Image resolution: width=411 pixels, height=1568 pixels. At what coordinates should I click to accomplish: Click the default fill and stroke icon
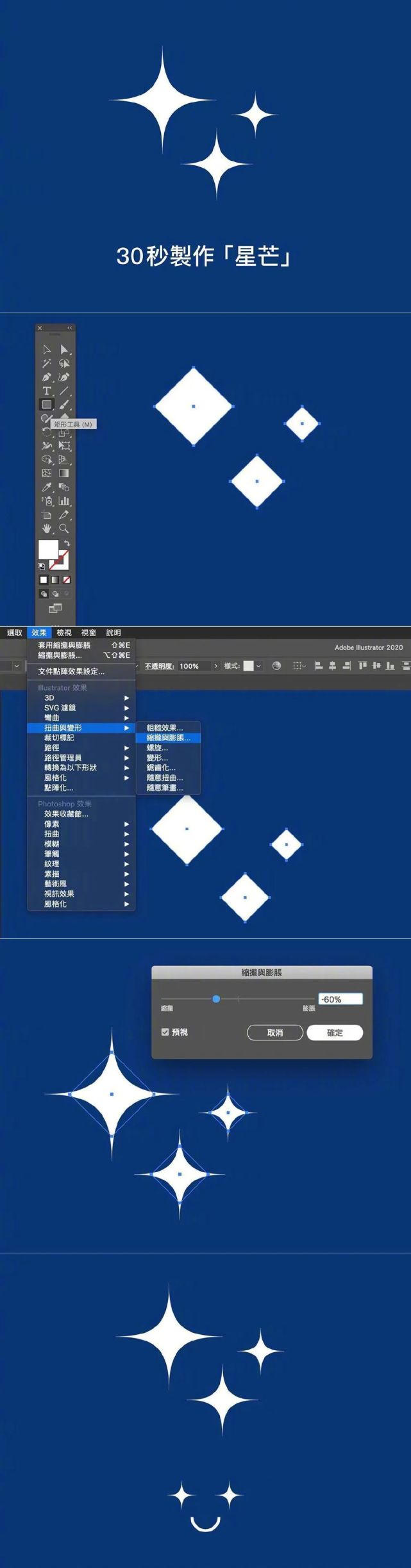click(42, 566)
